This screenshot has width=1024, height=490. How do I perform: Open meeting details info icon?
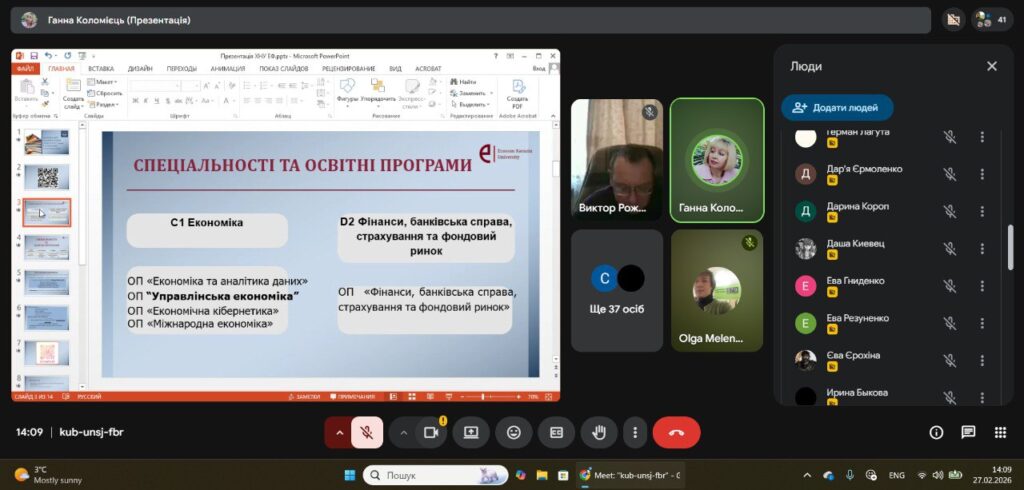tap(936, 432)
